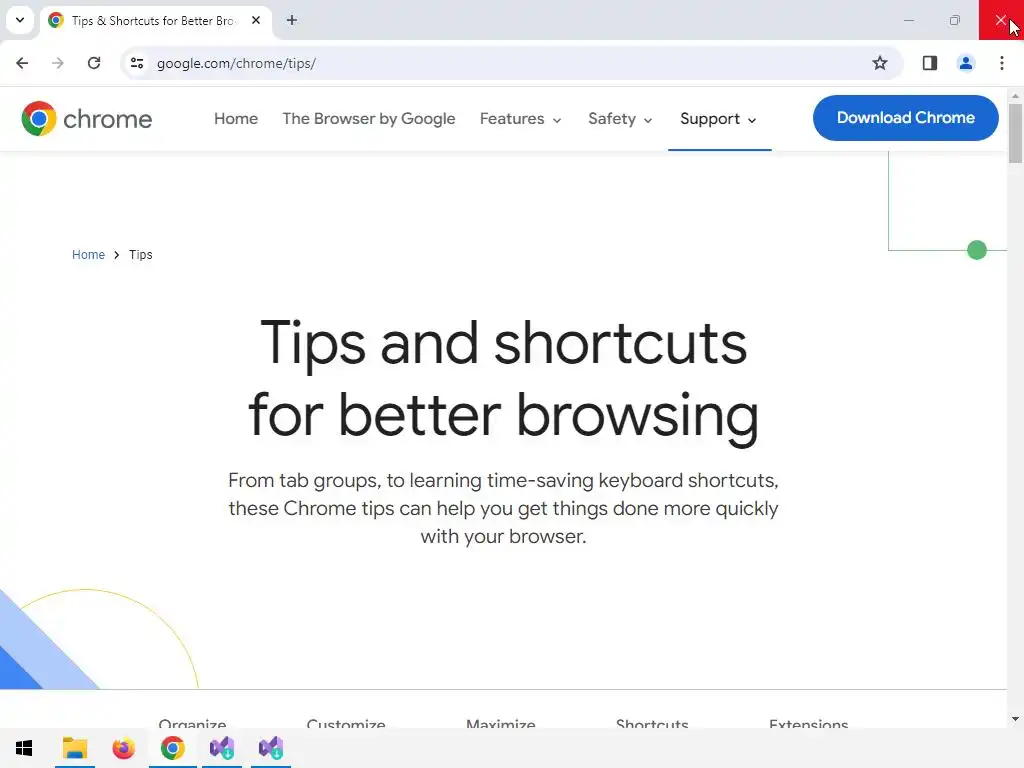1024x768 pixels.
Task: Open second Visual Studio Installer taskbar icon
Action: click(271, 748)
